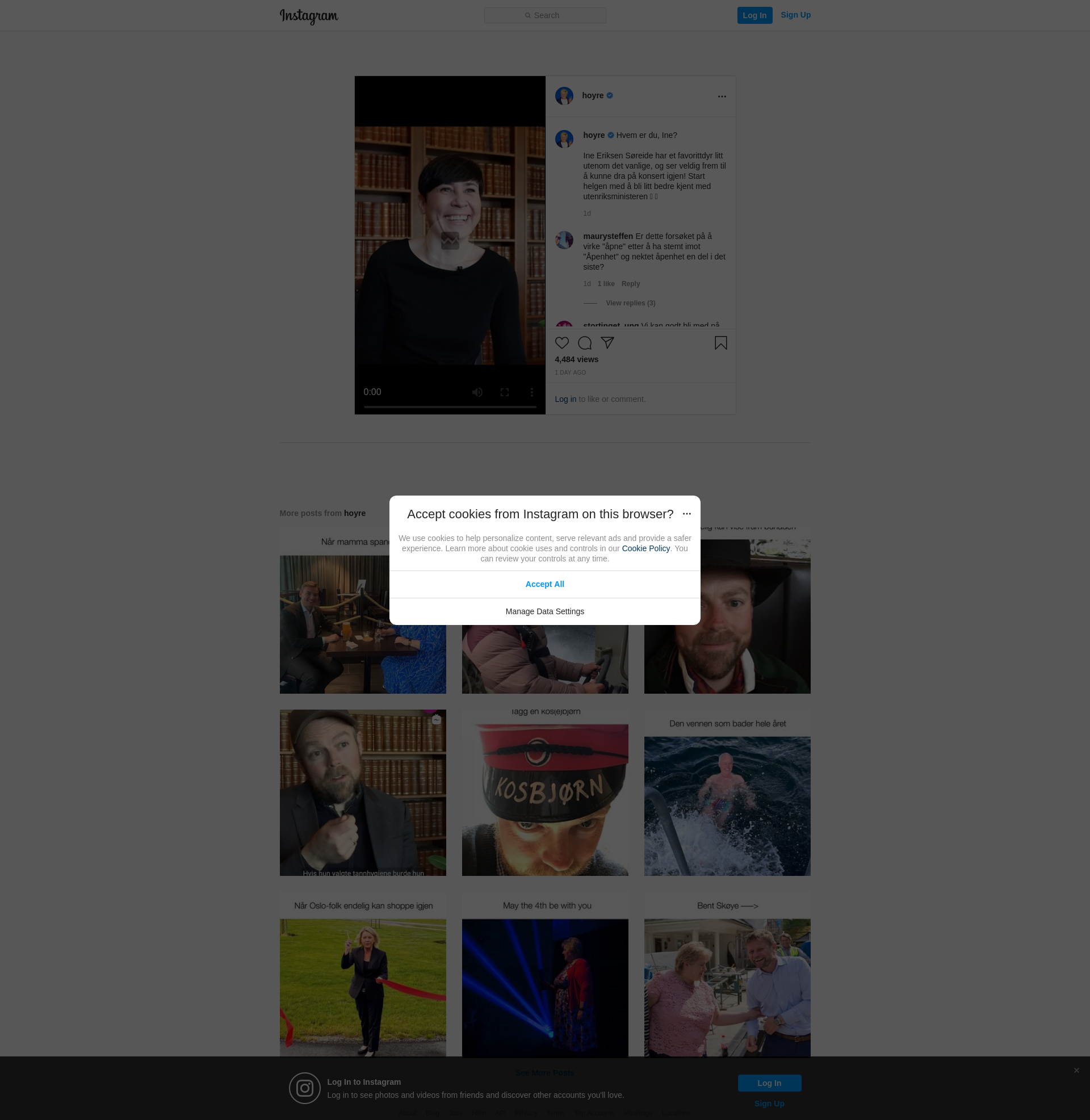Open 'May the 4th be with you' thumbnail
The image size is (1090, 1120).
pos(544,975)
